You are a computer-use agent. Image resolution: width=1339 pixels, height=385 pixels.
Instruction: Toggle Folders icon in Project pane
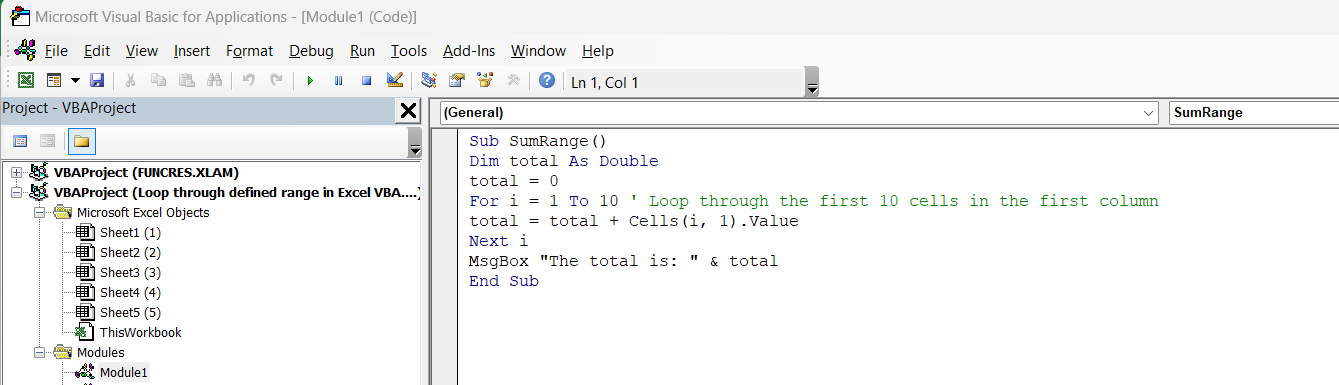click(81, 141)
